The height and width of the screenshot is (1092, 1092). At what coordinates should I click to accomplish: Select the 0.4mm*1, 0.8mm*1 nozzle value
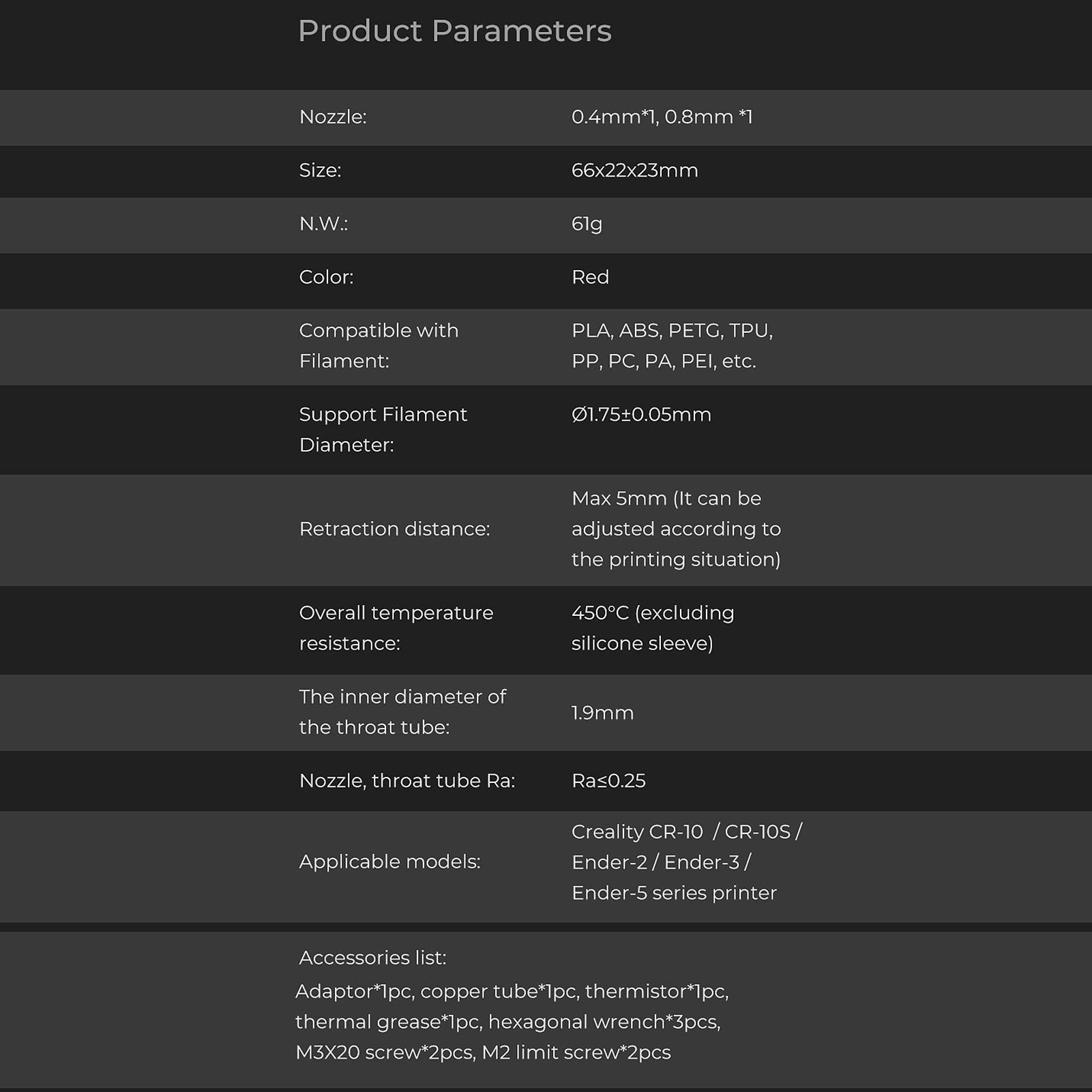[662, 117]
